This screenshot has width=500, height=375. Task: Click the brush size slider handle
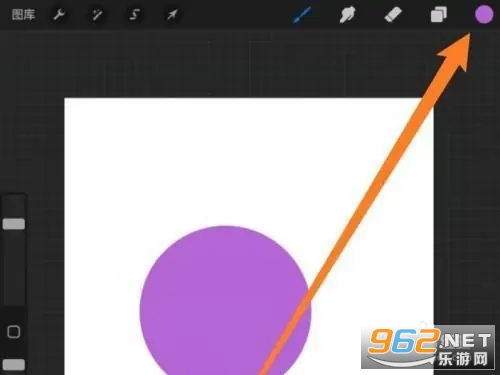click(x=14, y=224)
